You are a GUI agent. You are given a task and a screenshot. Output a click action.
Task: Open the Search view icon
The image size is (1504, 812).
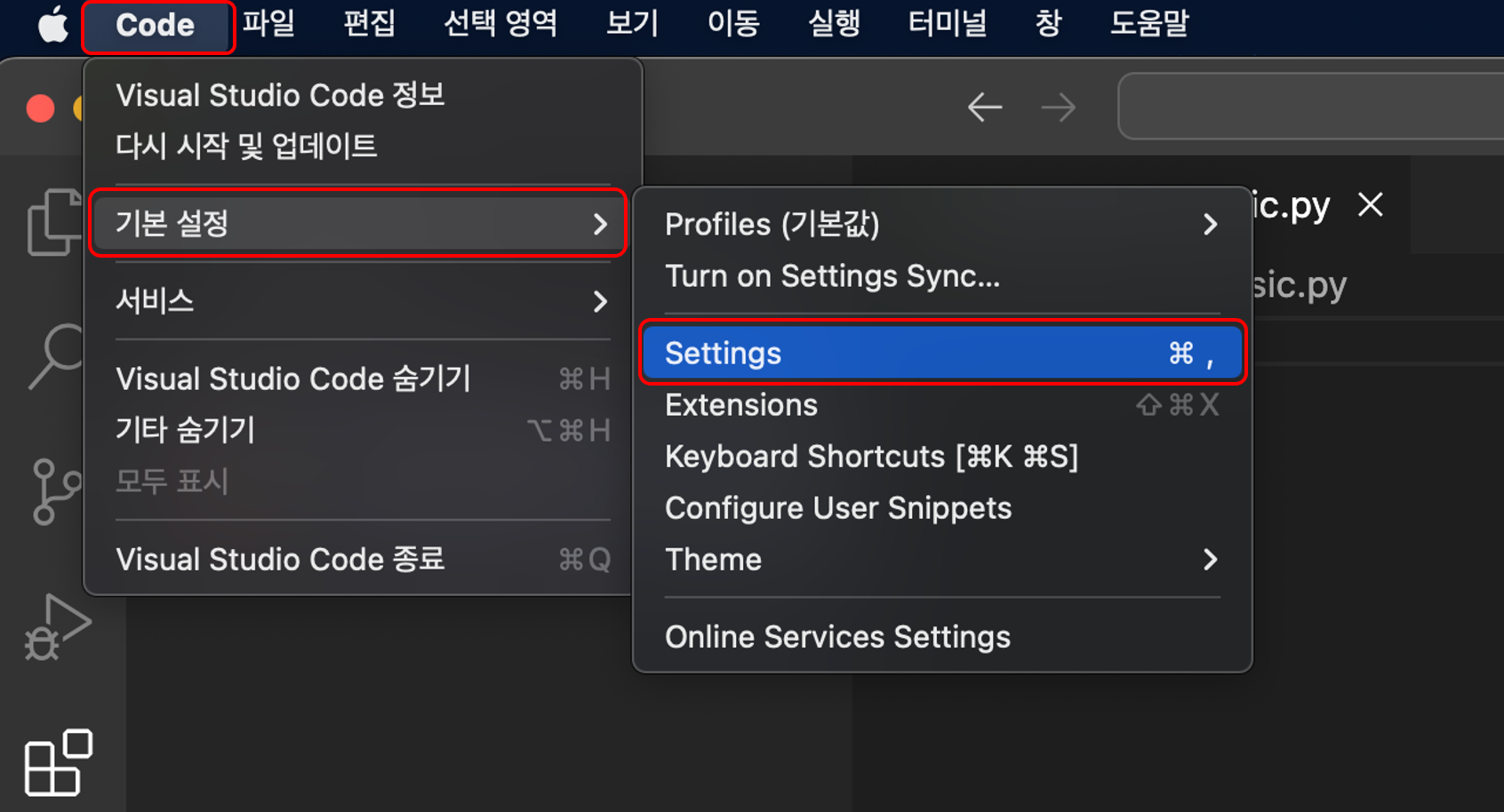coord(55,355)
